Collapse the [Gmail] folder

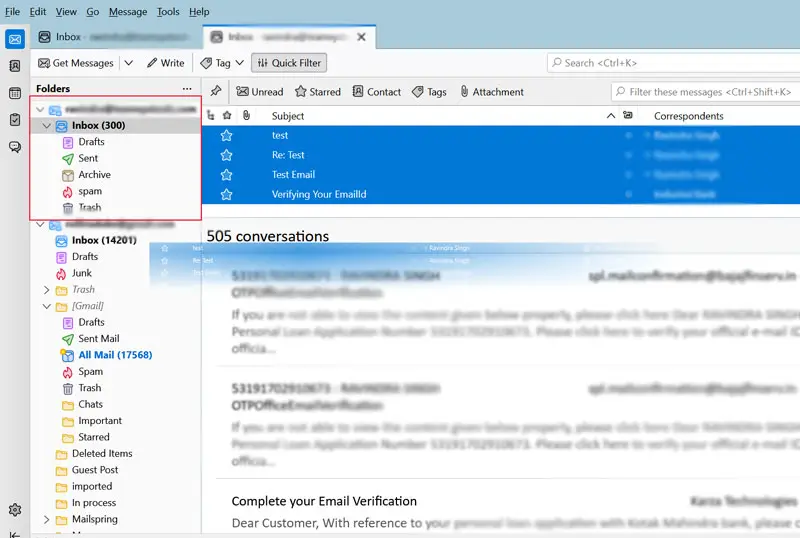pyautogui.click(x=46, y=306)
